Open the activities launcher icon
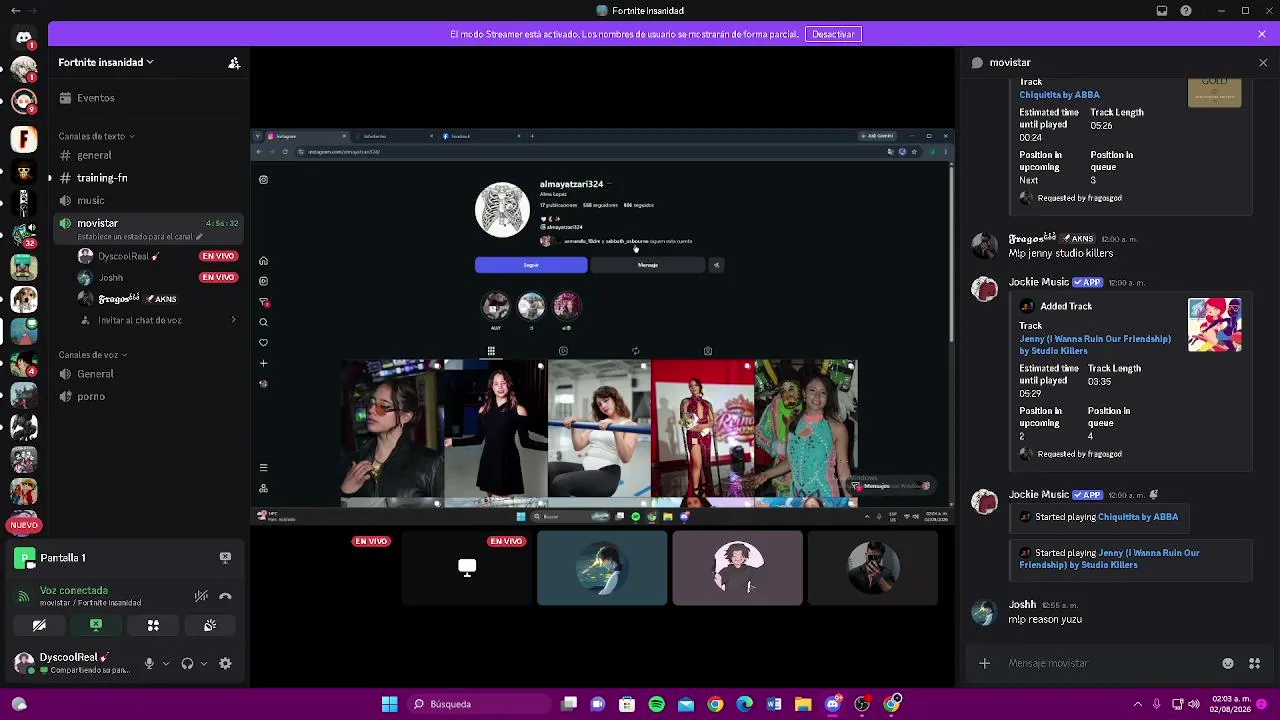 tap(153, 625)
